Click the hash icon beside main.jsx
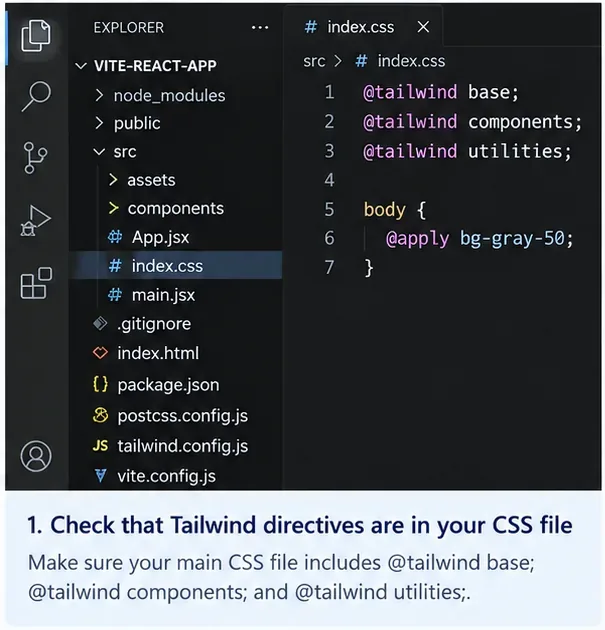This screenshot has height=630, width=605. (x=115, y=295)
